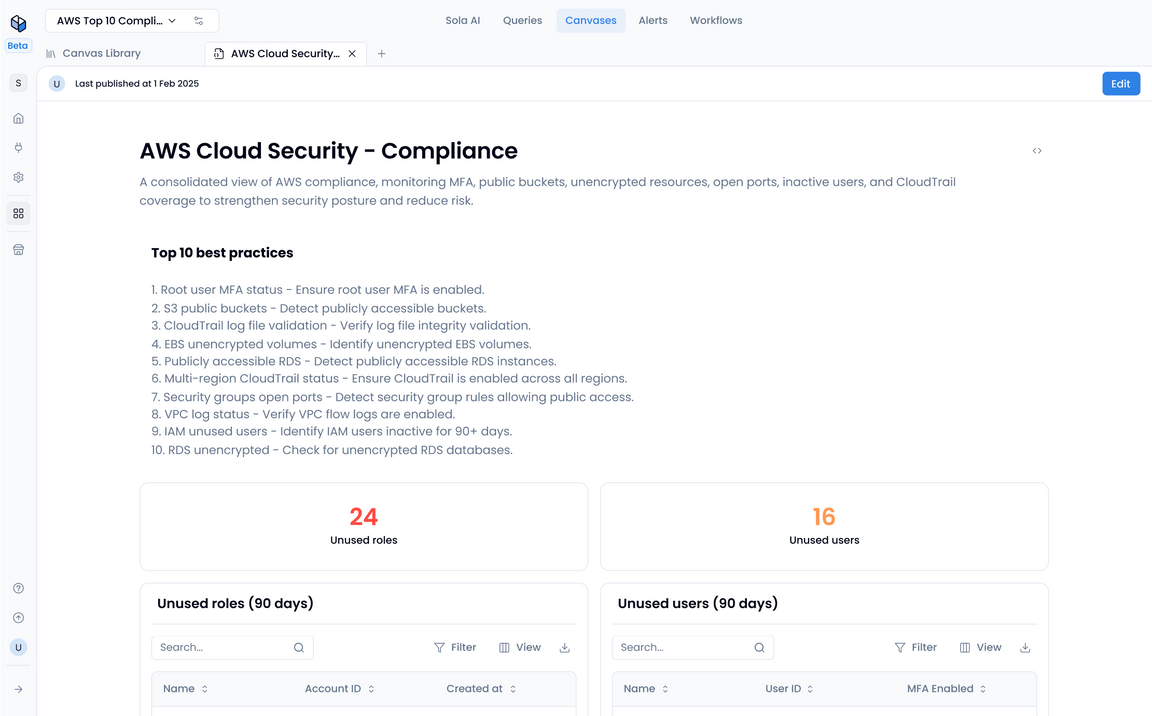Click 'Unused users (90 days)' heading
This screenshot has width=1152, height=716.
(697, 603)
